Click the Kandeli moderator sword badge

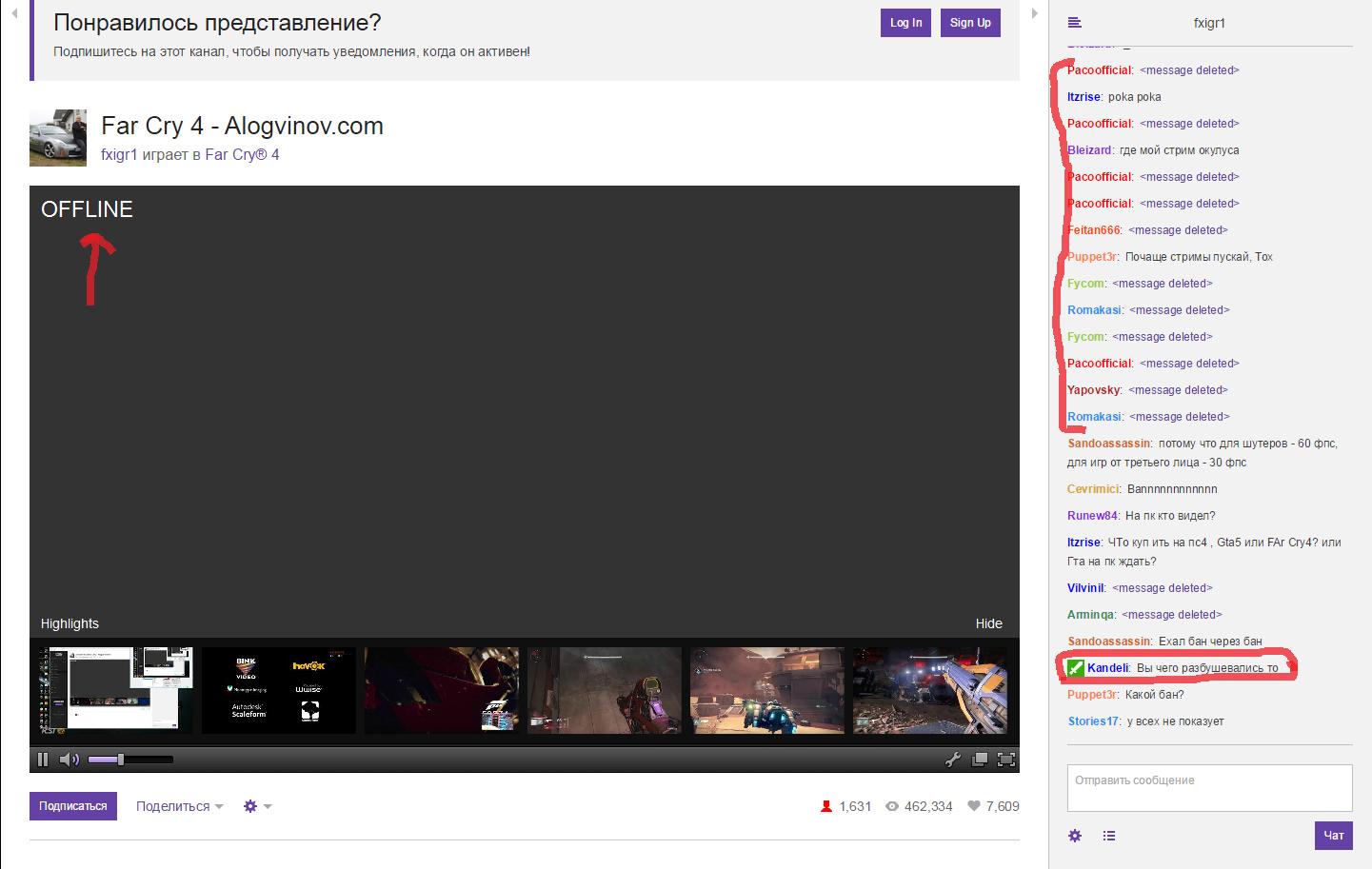coord(1075,667)
